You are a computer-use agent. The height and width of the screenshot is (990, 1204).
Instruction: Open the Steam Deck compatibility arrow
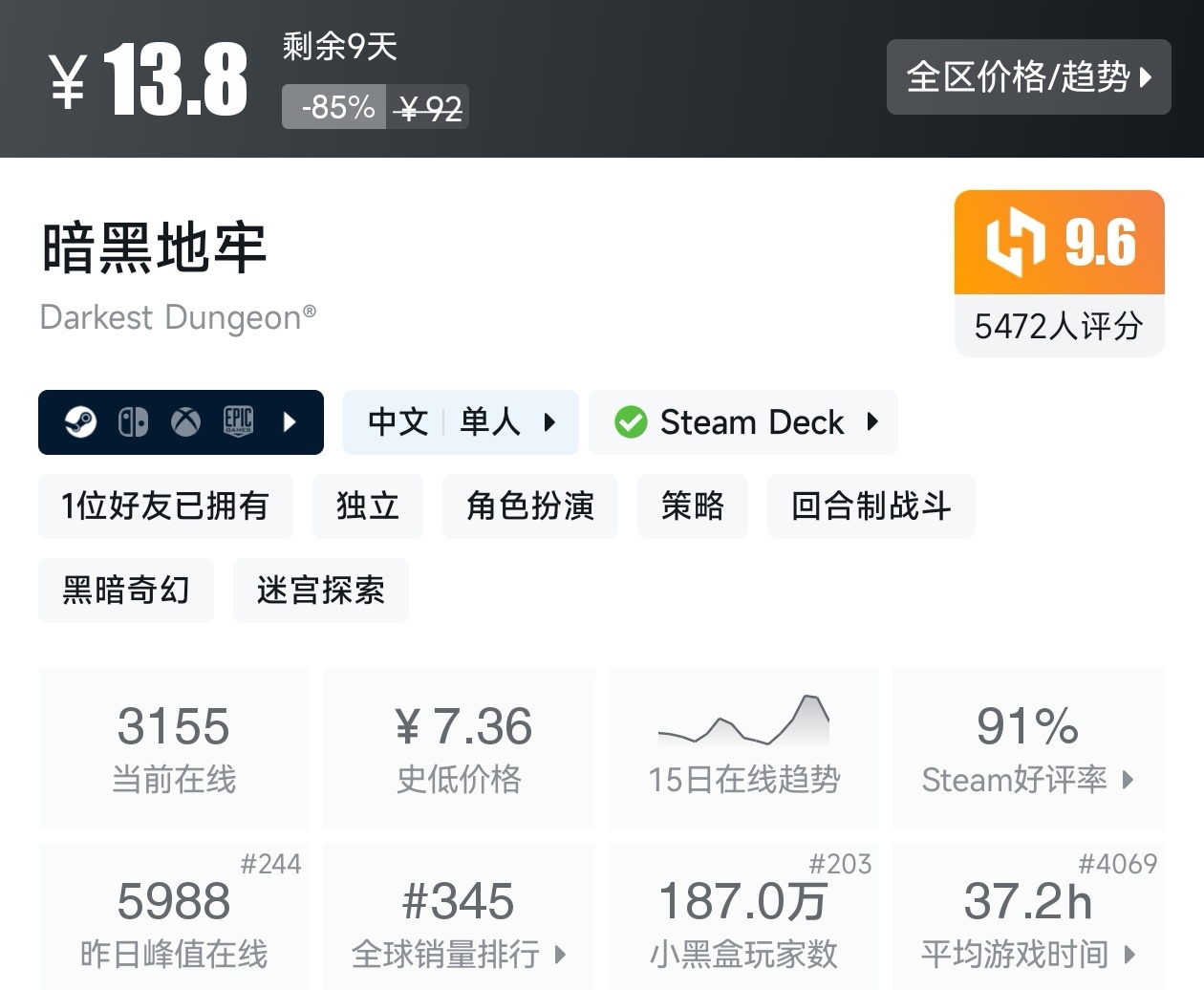coord(872,421)
